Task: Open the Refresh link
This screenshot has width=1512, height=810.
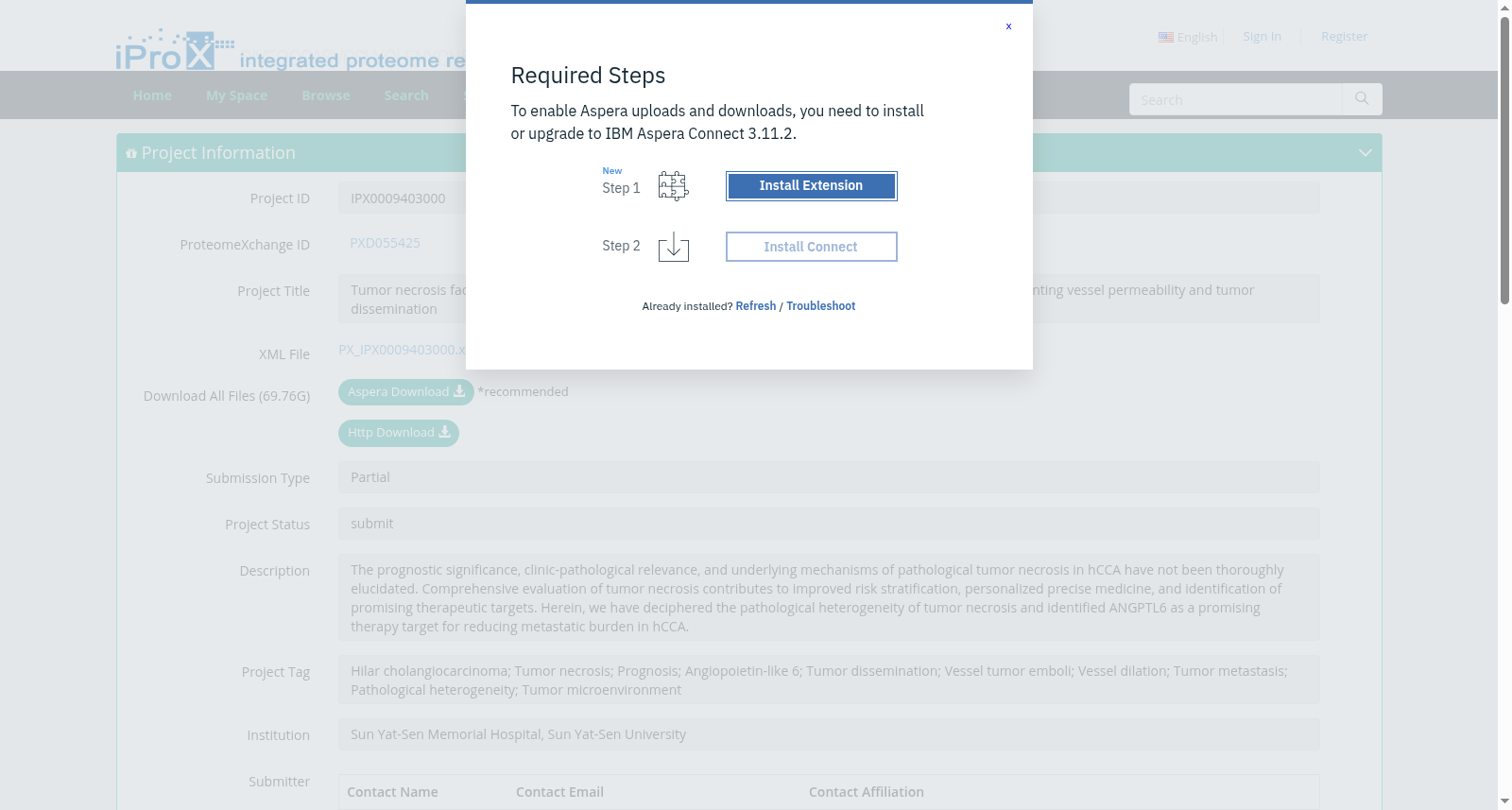Action: click(756, 306)
